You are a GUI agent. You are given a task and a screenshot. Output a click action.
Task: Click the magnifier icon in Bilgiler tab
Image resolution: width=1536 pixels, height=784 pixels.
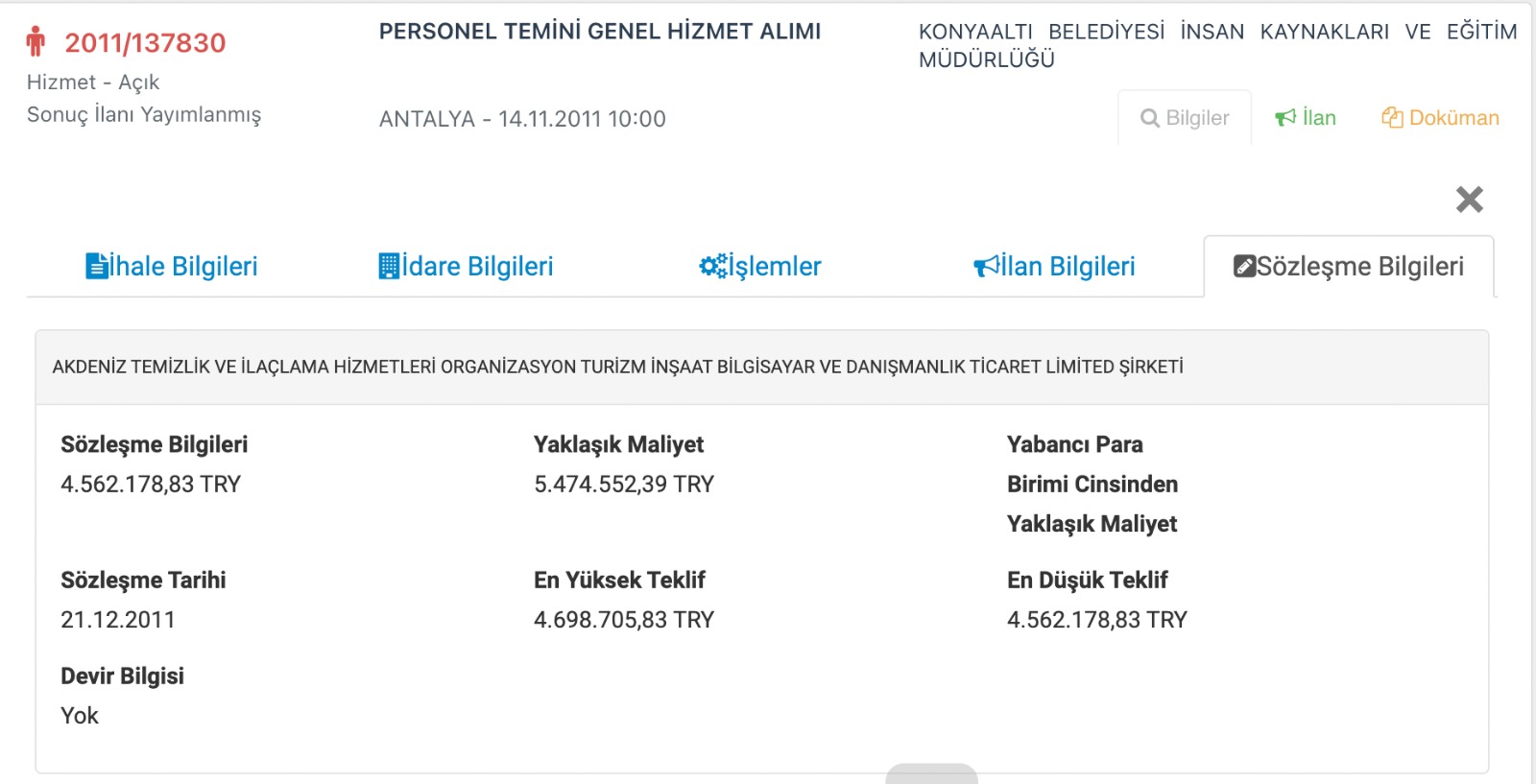tap(1149, 118)
